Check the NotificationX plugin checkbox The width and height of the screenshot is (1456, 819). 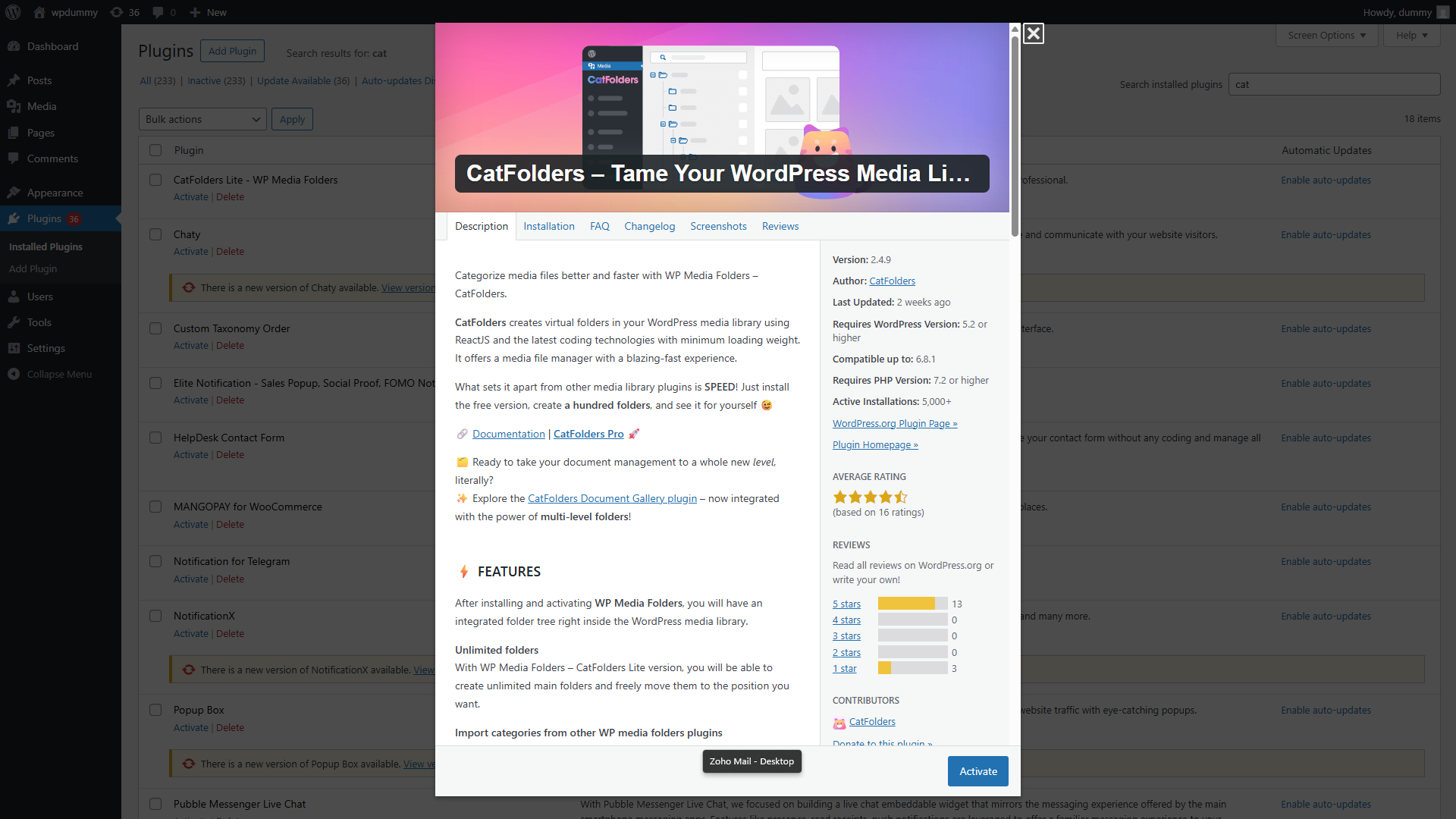click(155, 616)
